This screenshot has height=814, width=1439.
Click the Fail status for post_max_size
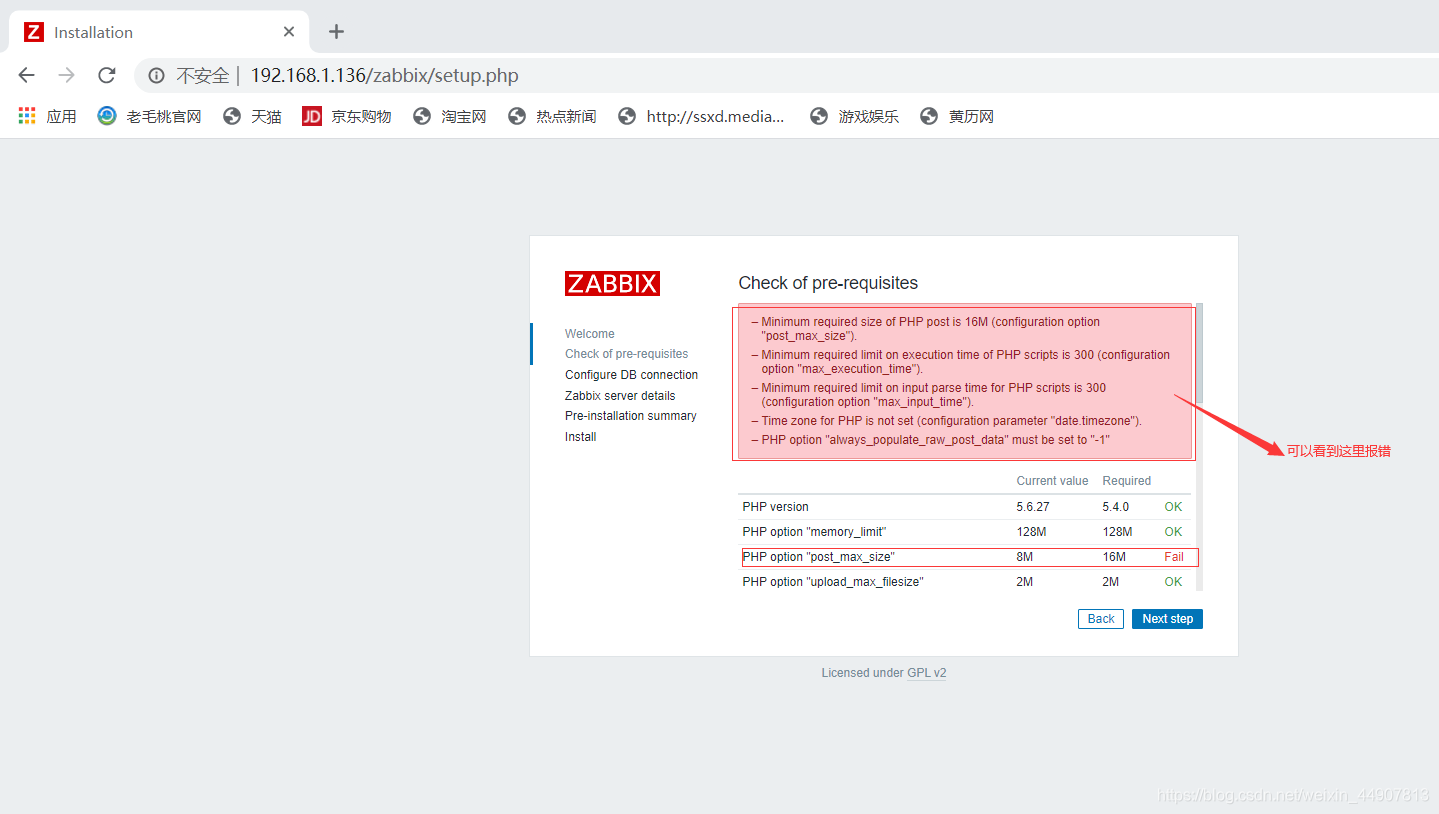click(x=1174, y=557)
